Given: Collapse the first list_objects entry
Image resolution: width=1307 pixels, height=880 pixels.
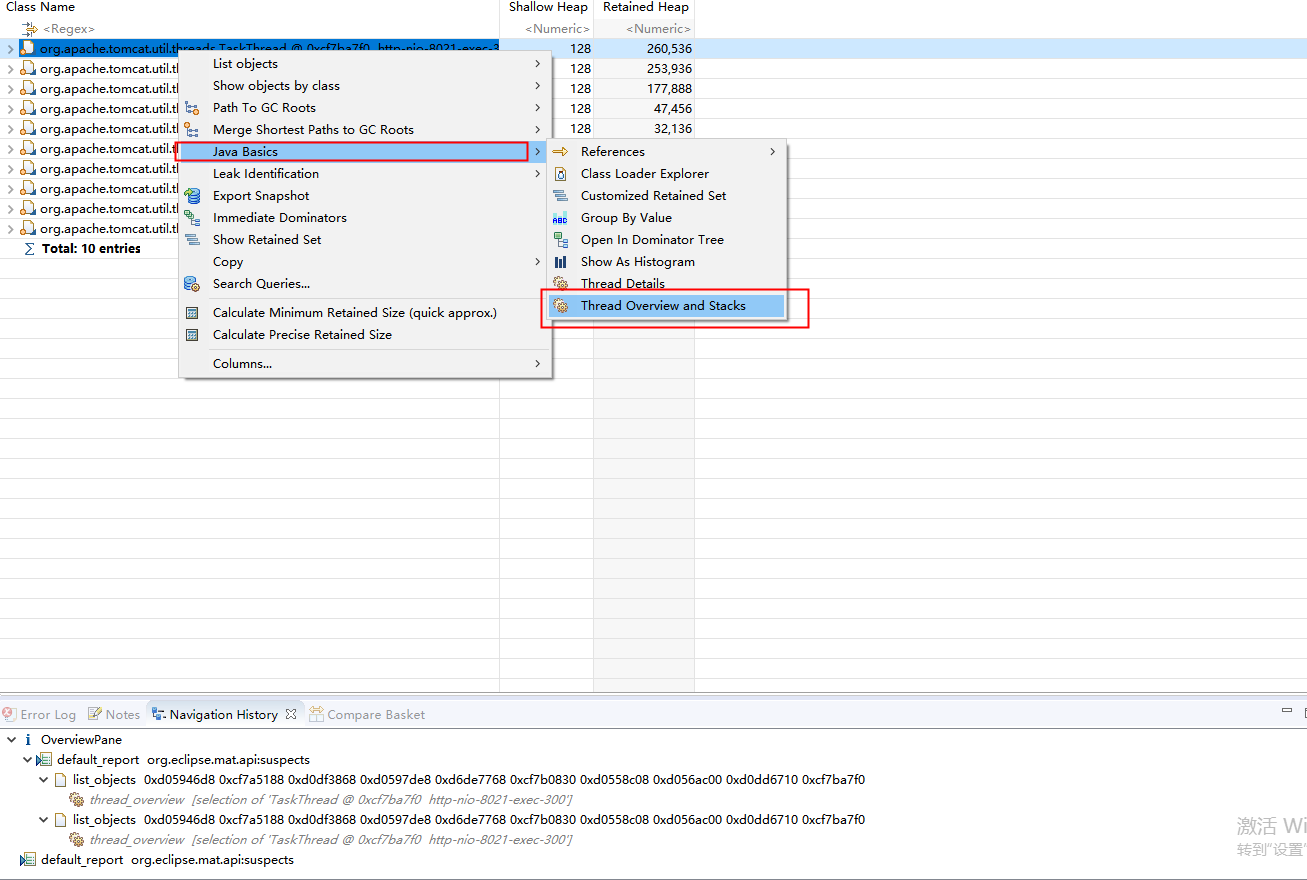Looking at the screenshot, I should [43, 779].
